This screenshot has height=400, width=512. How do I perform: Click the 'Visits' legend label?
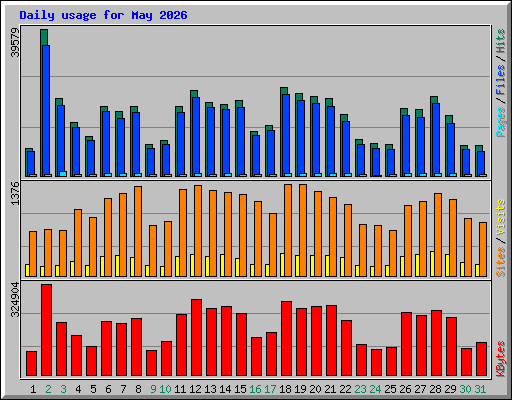coord(501,217)
